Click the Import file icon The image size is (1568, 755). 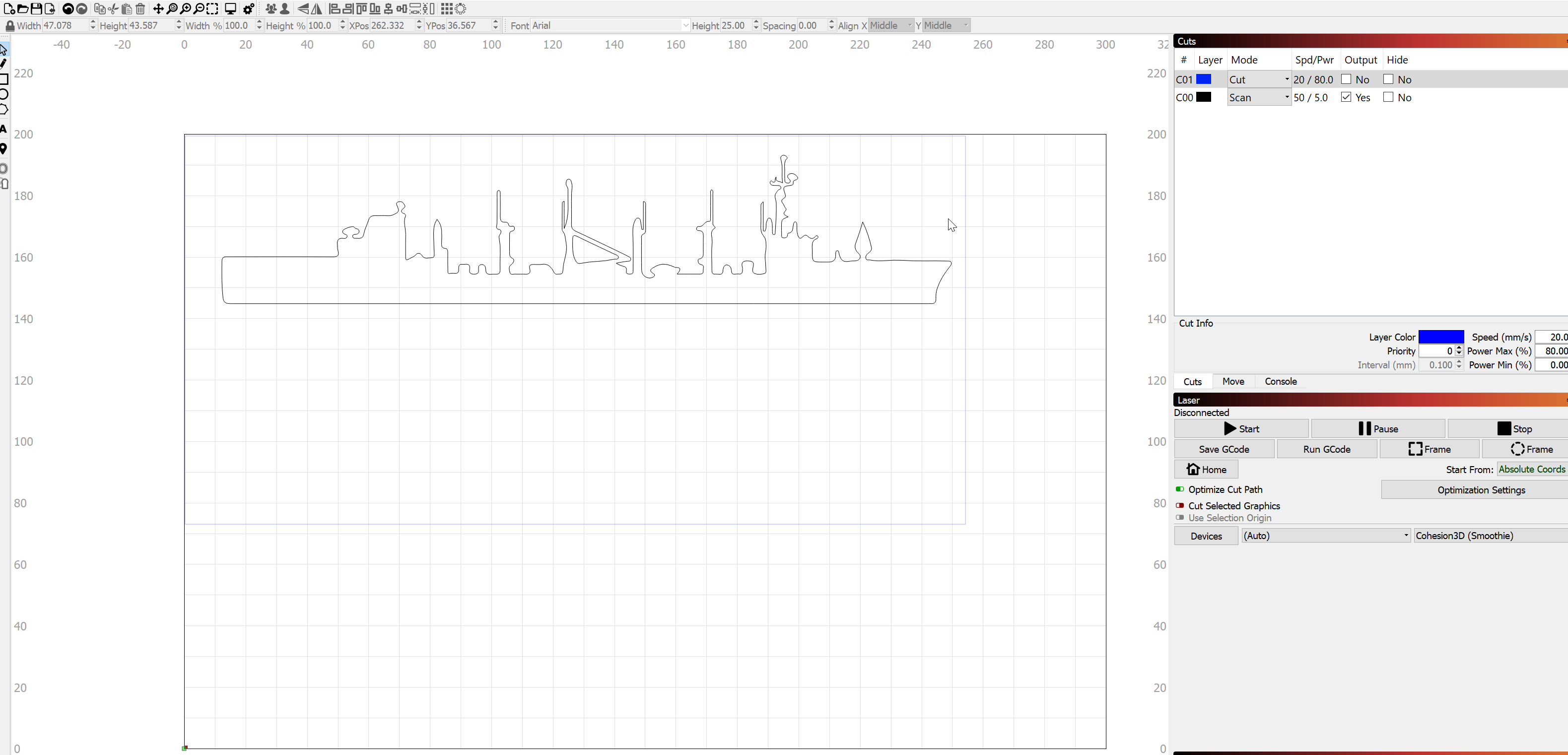tap(50, 8)
